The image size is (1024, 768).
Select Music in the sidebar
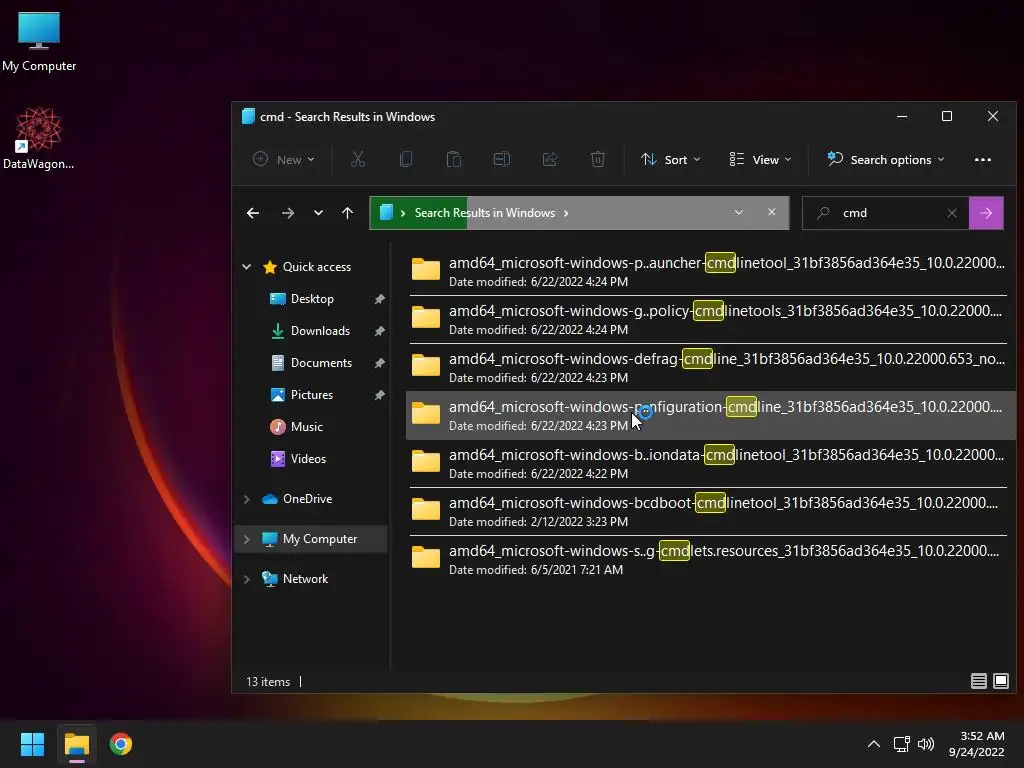coord(306,427)
